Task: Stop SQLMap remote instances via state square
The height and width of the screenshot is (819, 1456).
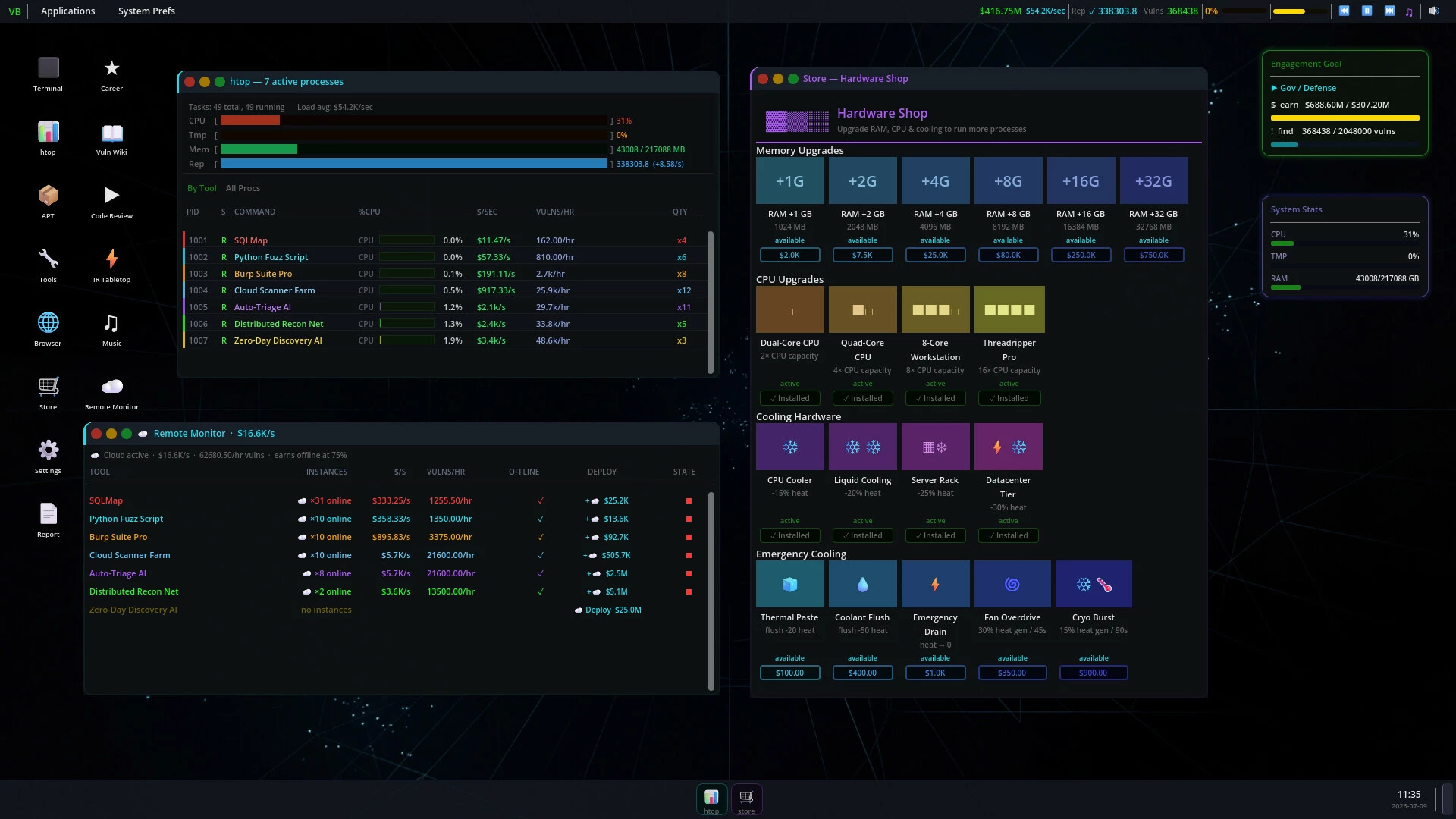Action: pos(689,500)
